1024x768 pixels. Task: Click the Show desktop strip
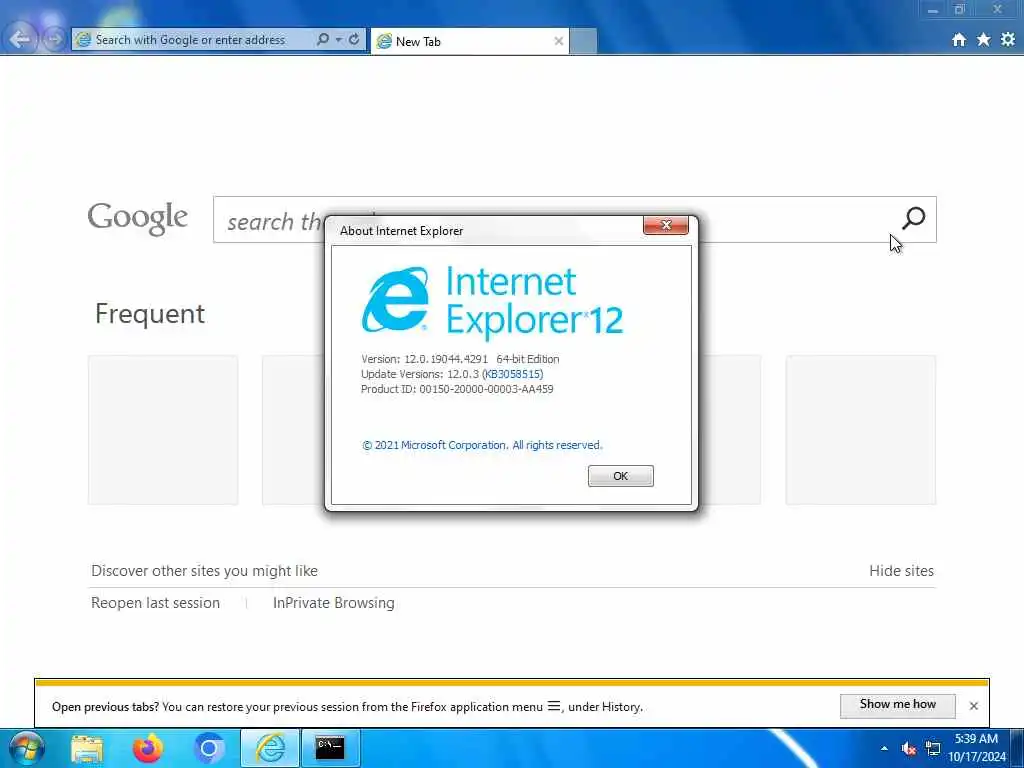[x=1017, y=748]
